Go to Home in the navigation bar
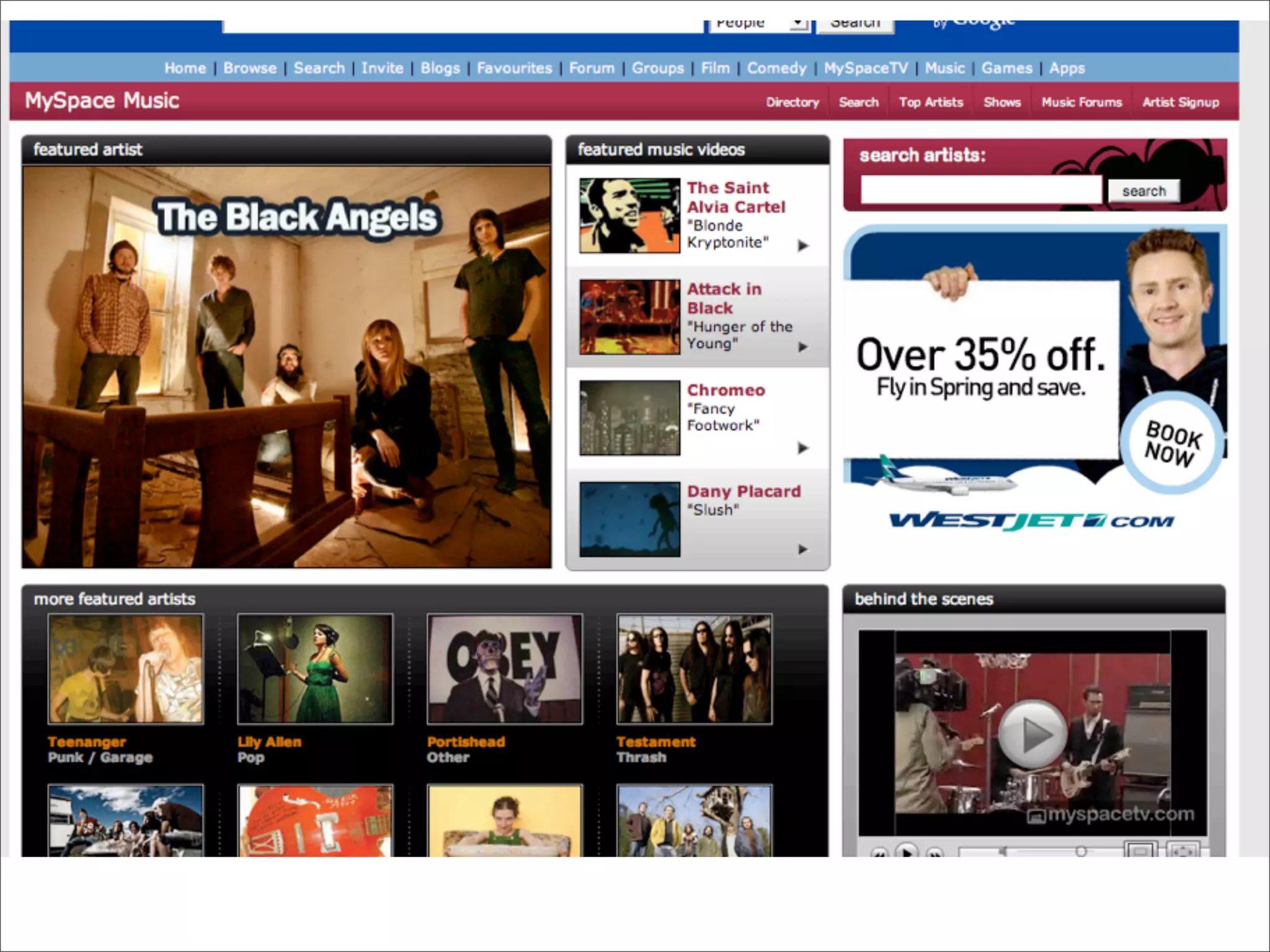 click(185, 68)
